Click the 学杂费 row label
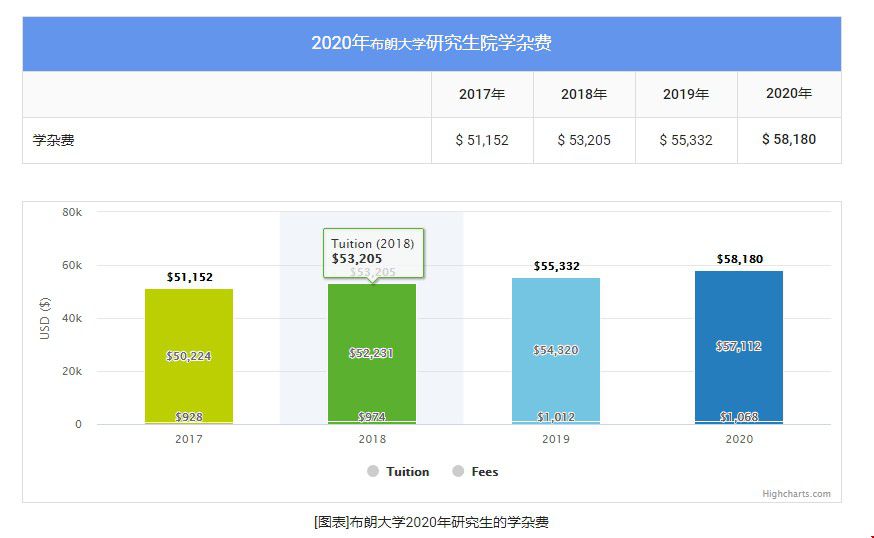Image resolution: width=874 pixels, height=538 pixels. coord(54,140)
